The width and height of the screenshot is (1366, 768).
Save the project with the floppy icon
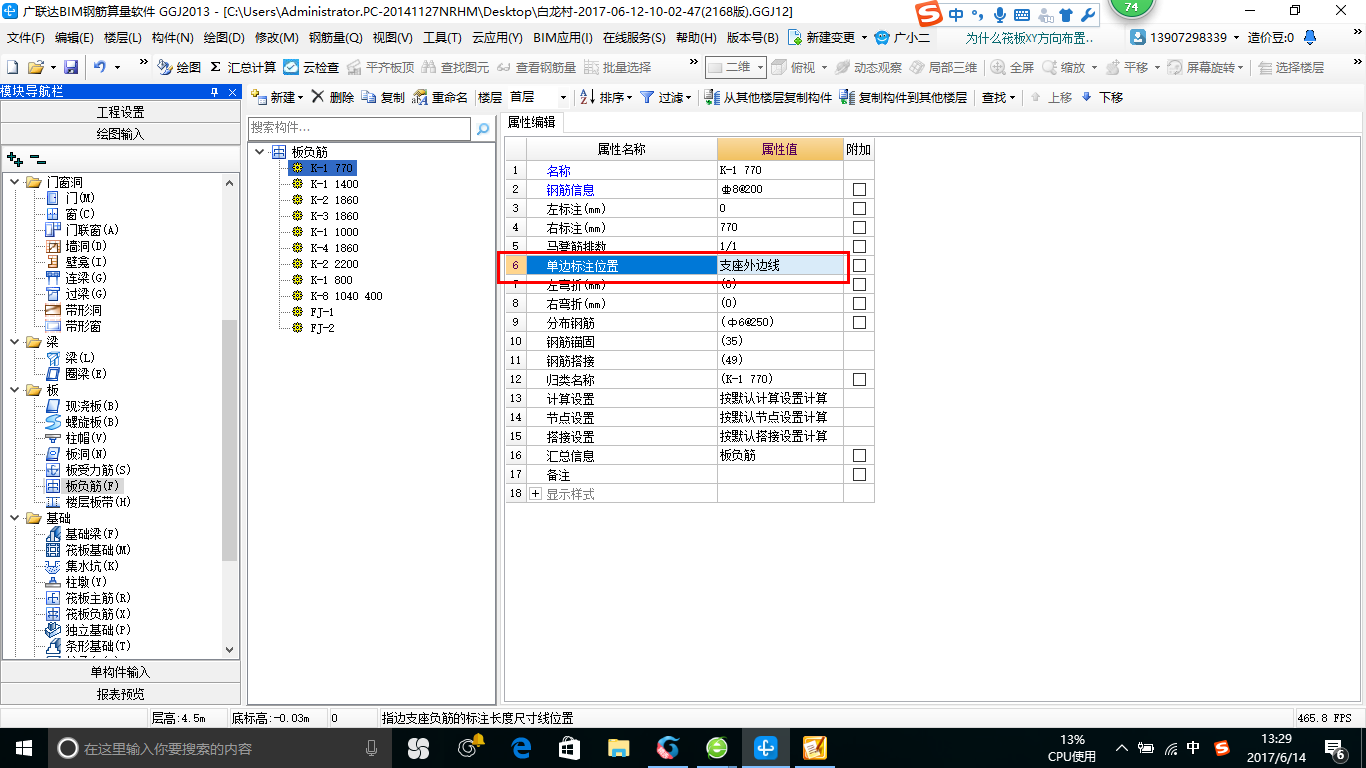71,67
